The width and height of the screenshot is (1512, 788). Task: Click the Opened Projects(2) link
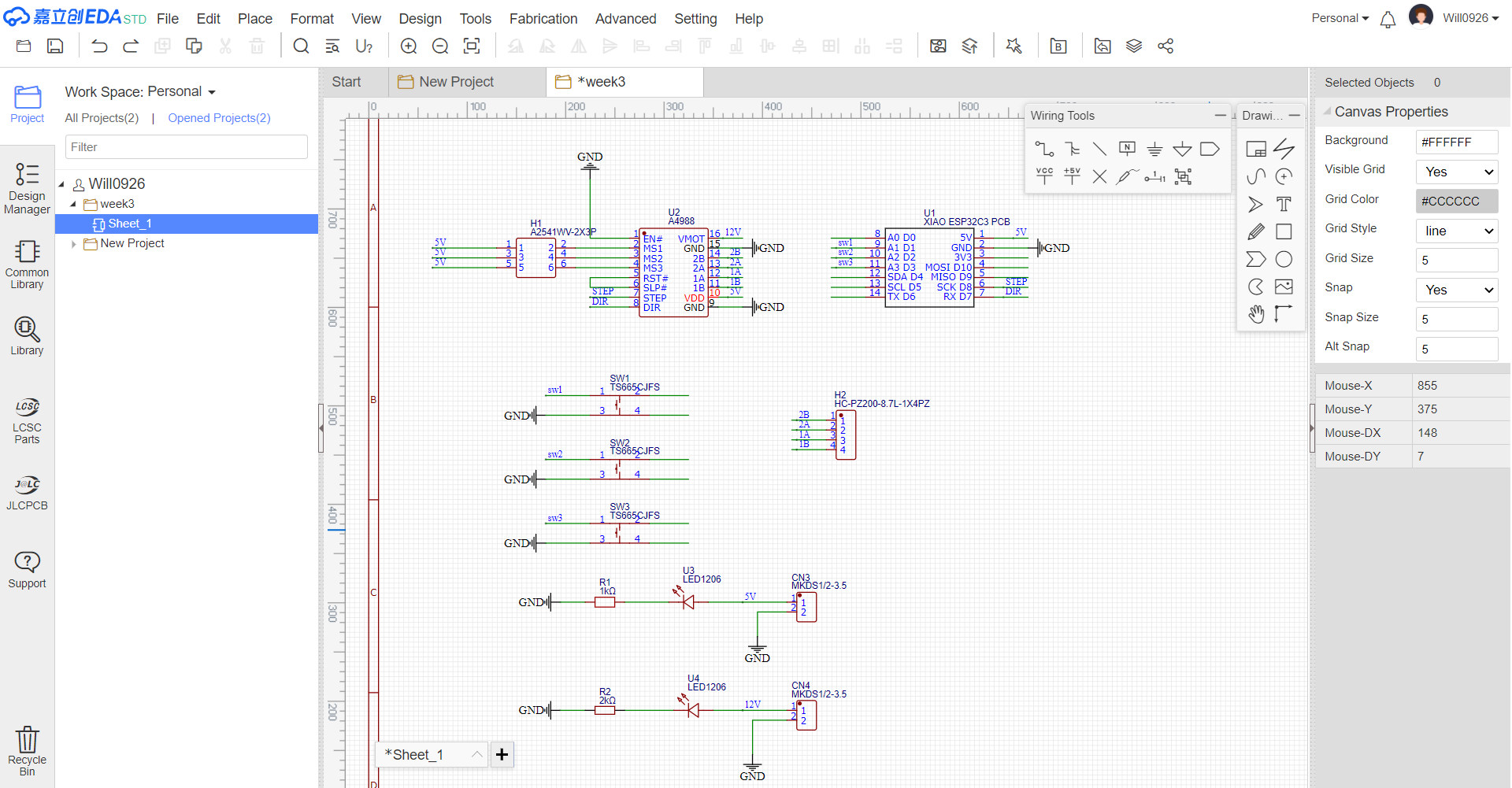tap(219, 118)
